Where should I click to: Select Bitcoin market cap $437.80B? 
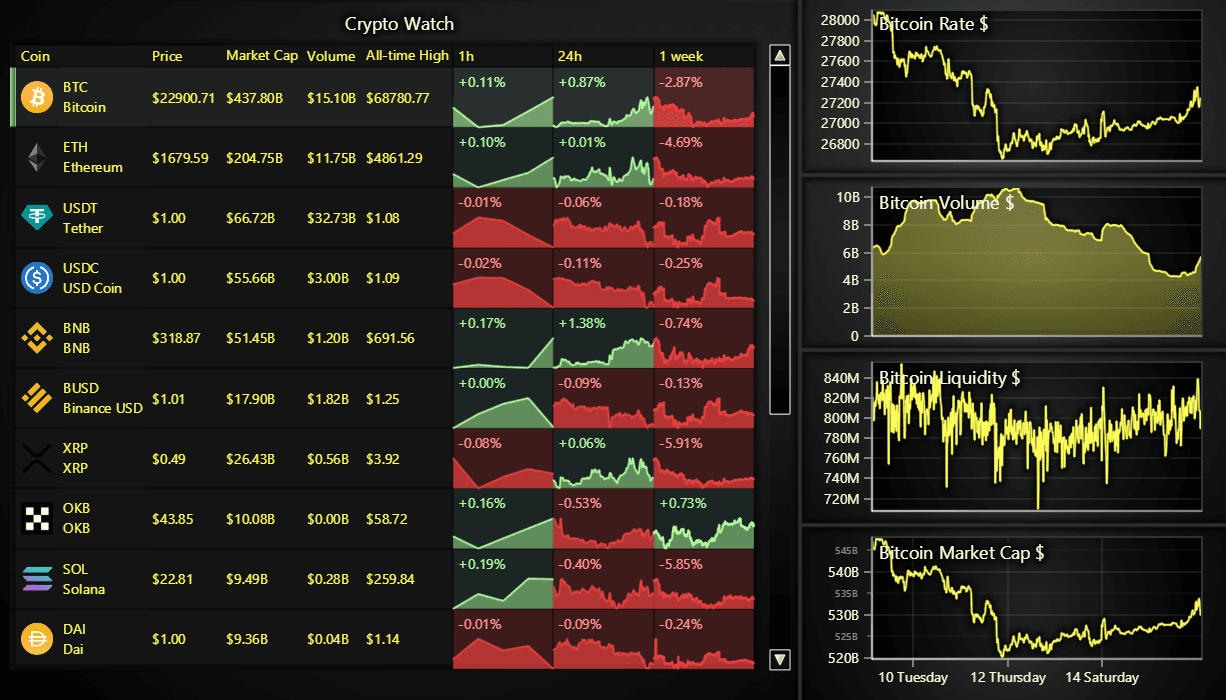[254, 98]
